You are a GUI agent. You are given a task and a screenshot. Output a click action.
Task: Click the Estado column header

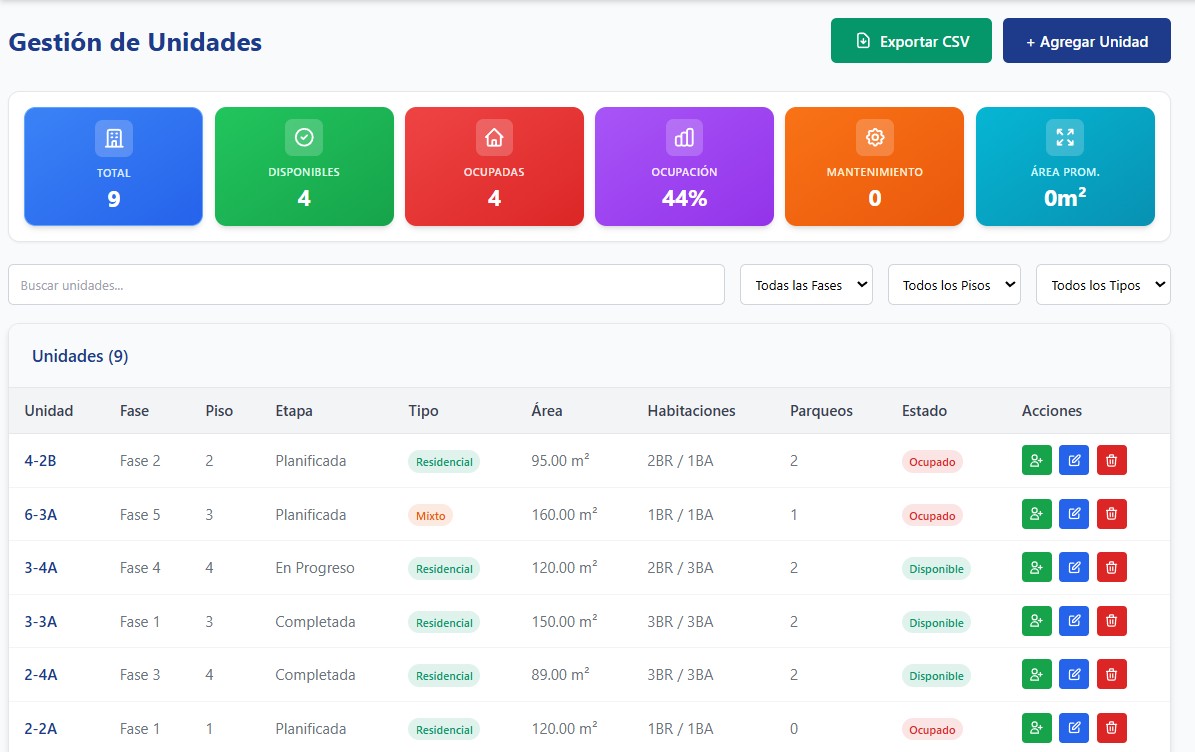click(924, 411)
